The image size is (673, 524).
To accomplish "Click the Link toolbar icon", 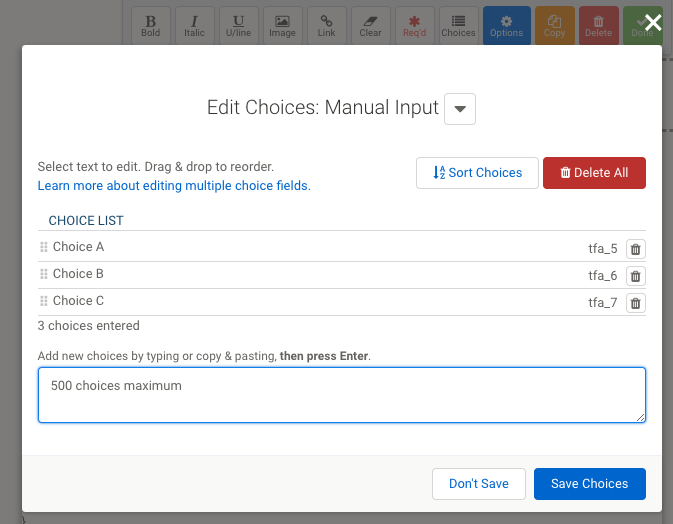I will coord(327,25).
